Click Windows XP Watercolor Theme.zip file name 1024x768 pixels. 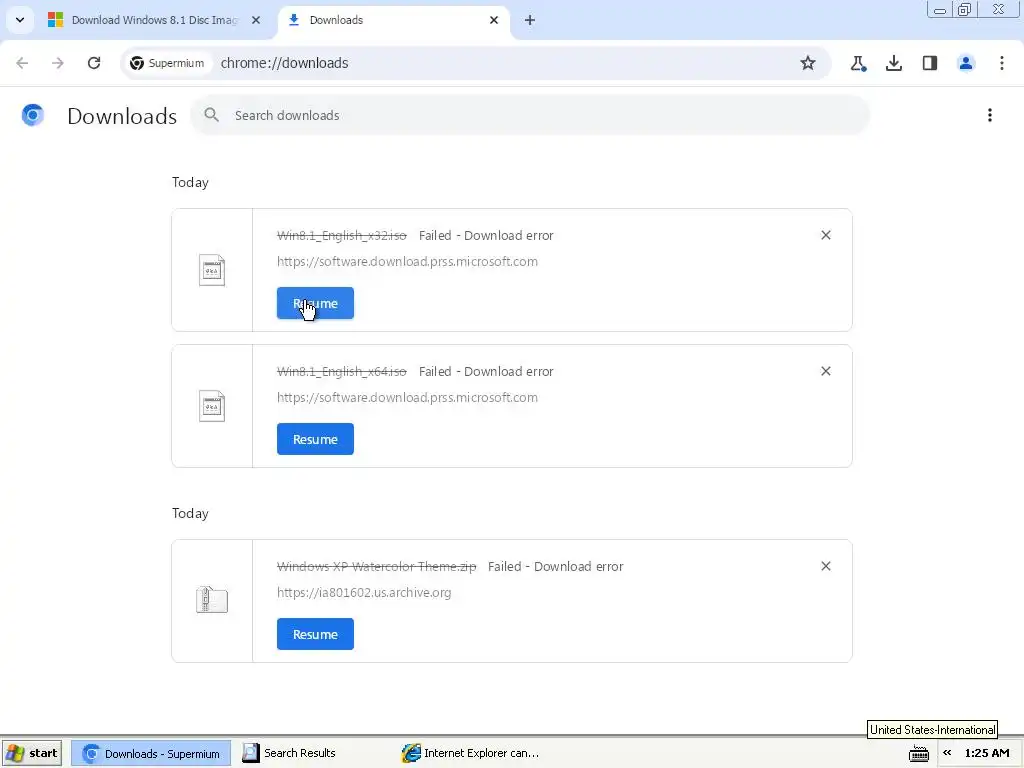[377, 566]
